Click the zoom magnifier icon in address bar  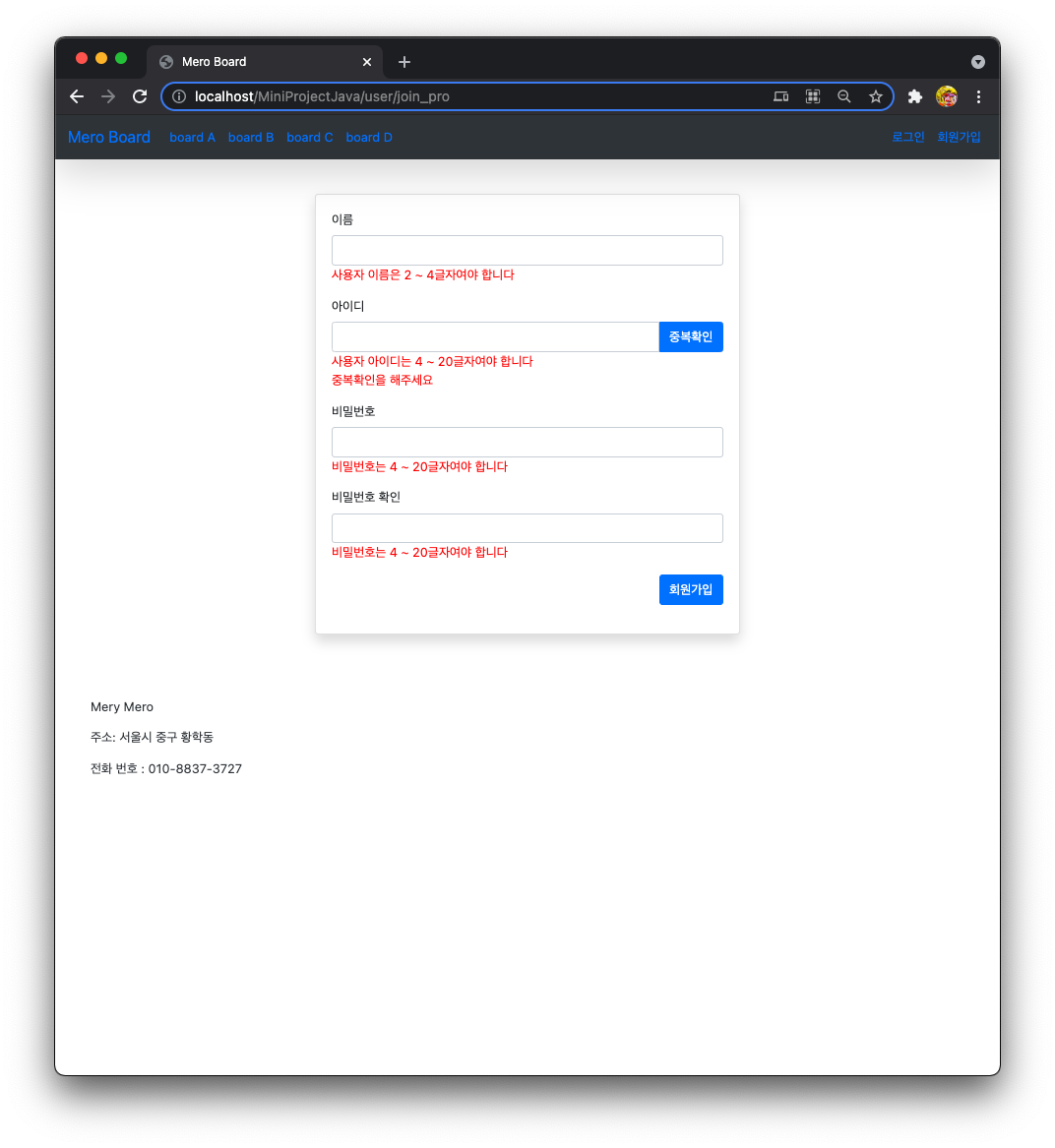[x=844, y=96]
